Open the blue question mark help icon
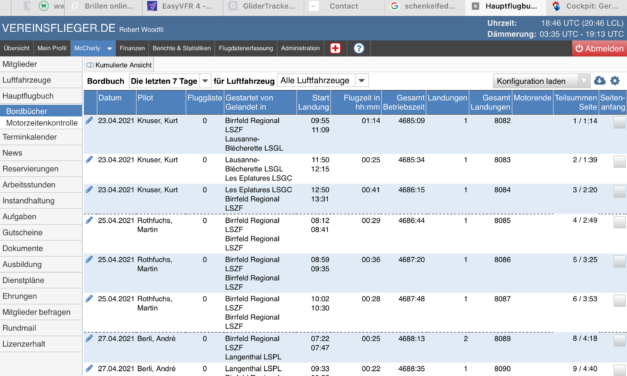 point(359,48)
